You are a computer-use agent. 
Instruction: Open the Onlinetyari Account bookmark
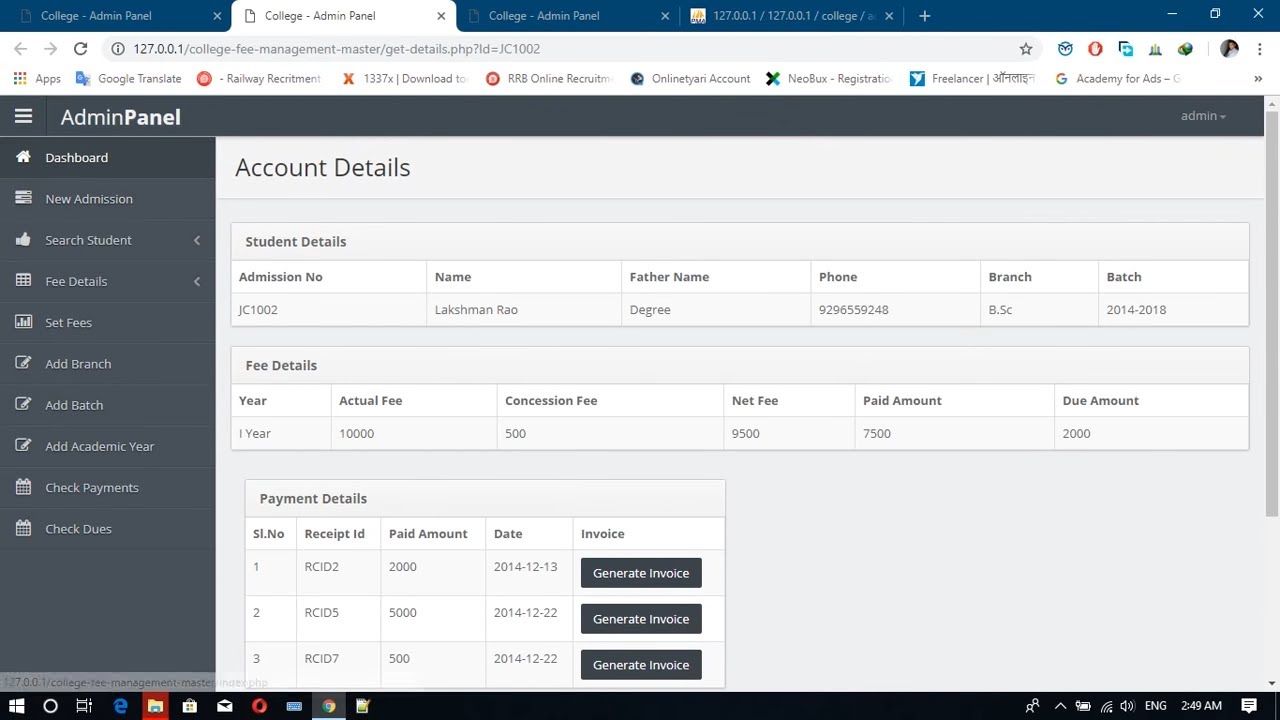[690, 78]
